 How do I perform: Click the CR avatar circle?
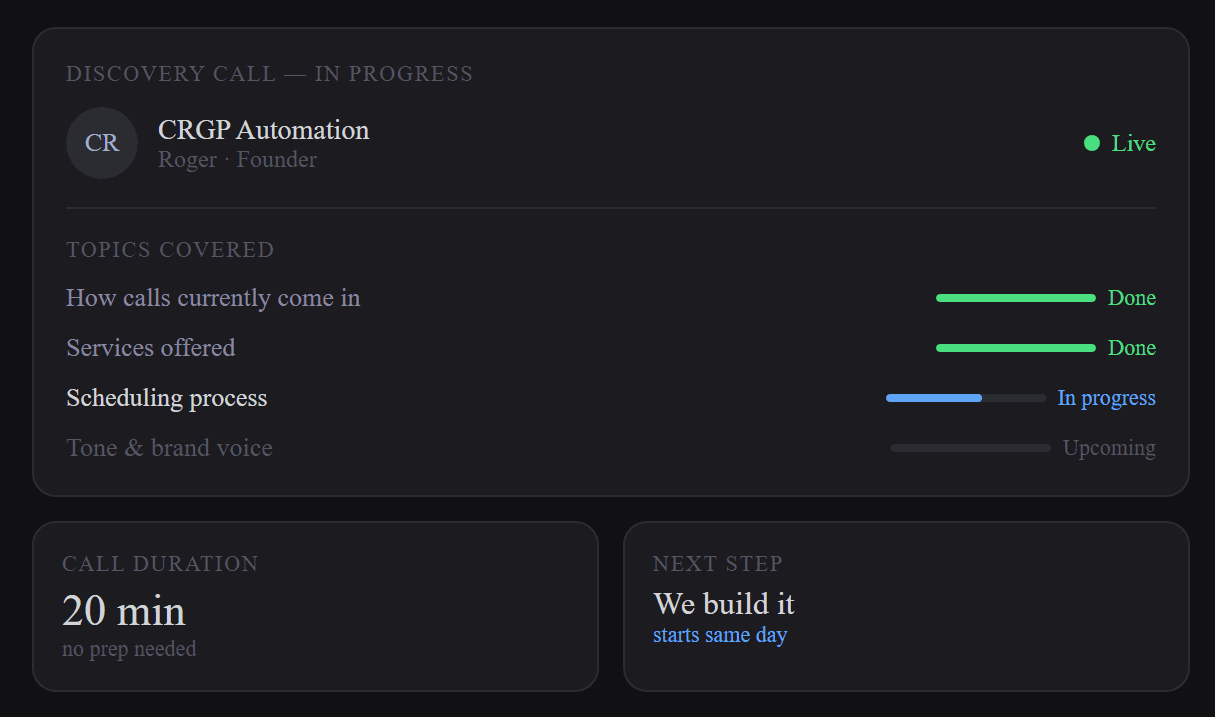[x=102, y=143]
